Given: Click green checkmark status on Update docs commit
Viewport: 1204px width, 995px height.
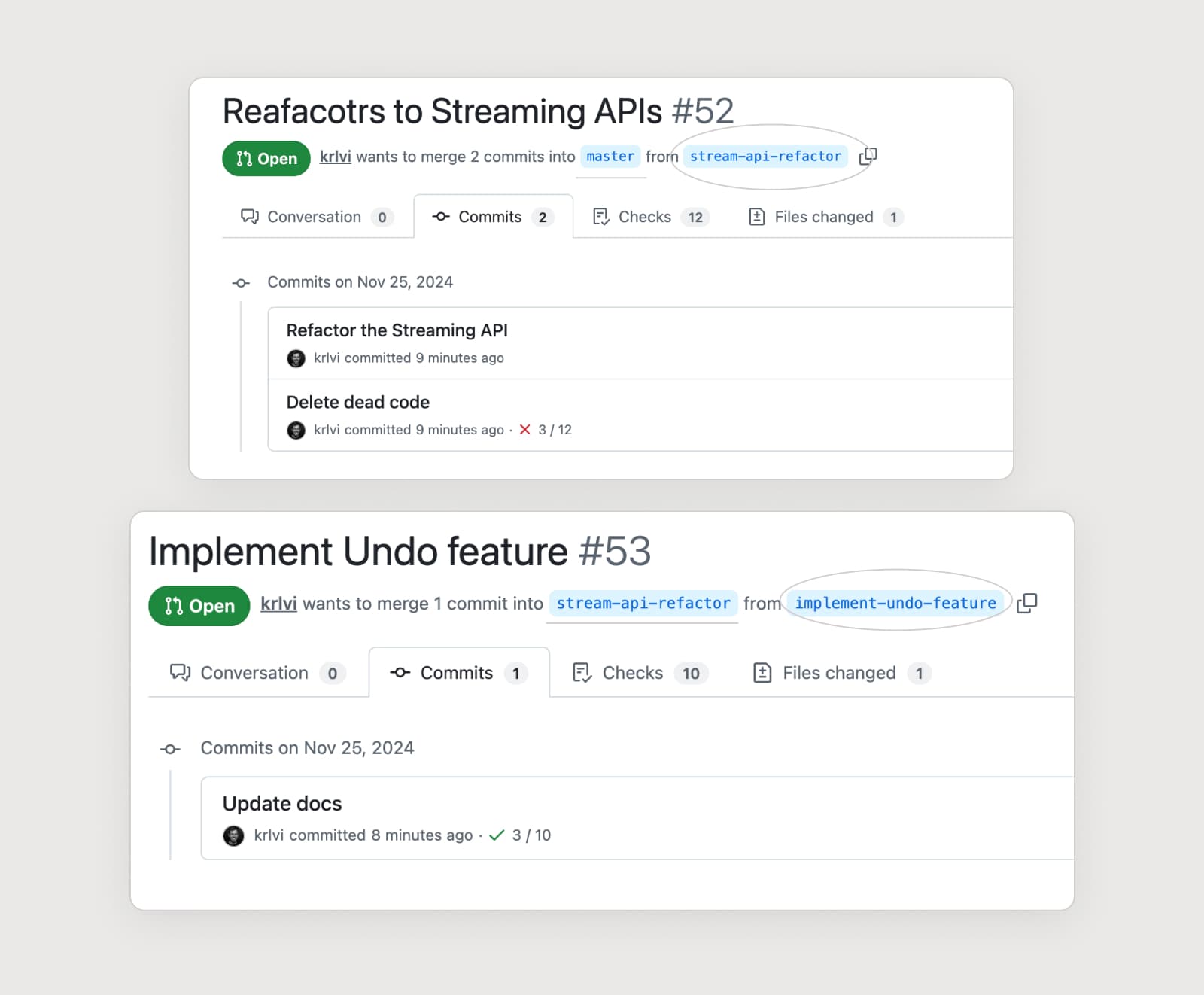Looking at the screenshot, I should click(497, 835).
